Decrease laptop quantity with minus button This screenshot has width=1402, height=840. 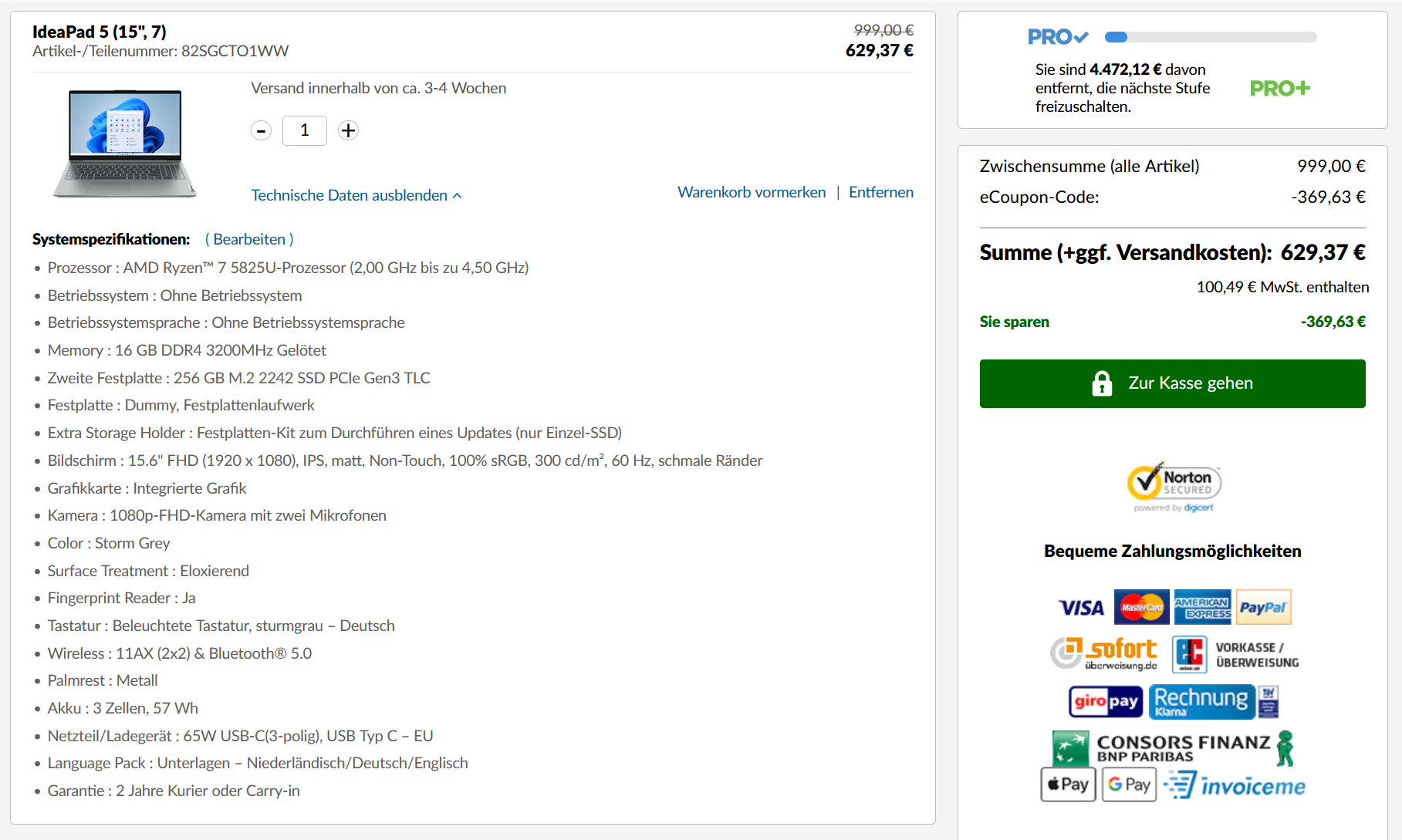coord(262,130)
